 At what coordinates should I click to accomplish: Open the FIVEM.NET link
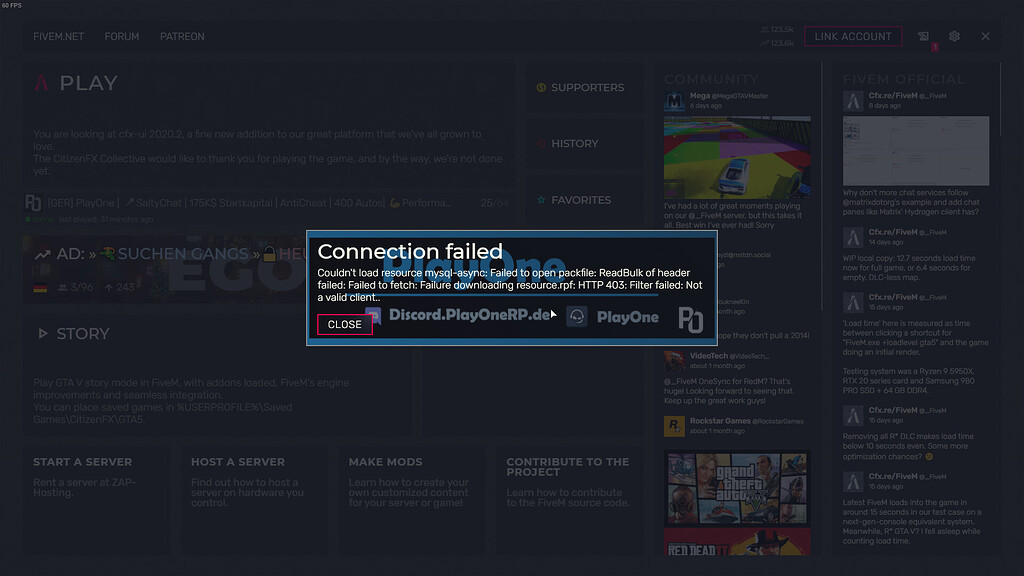click(x=59, y=37)
